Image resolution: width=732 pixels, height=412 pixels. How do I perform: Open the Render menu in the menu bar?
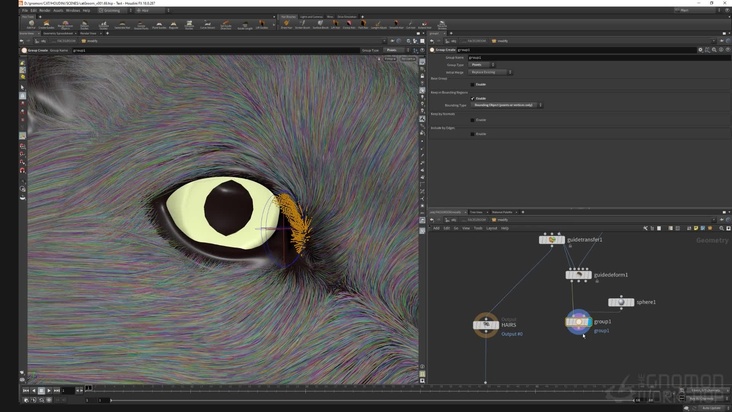click(45, 11)
